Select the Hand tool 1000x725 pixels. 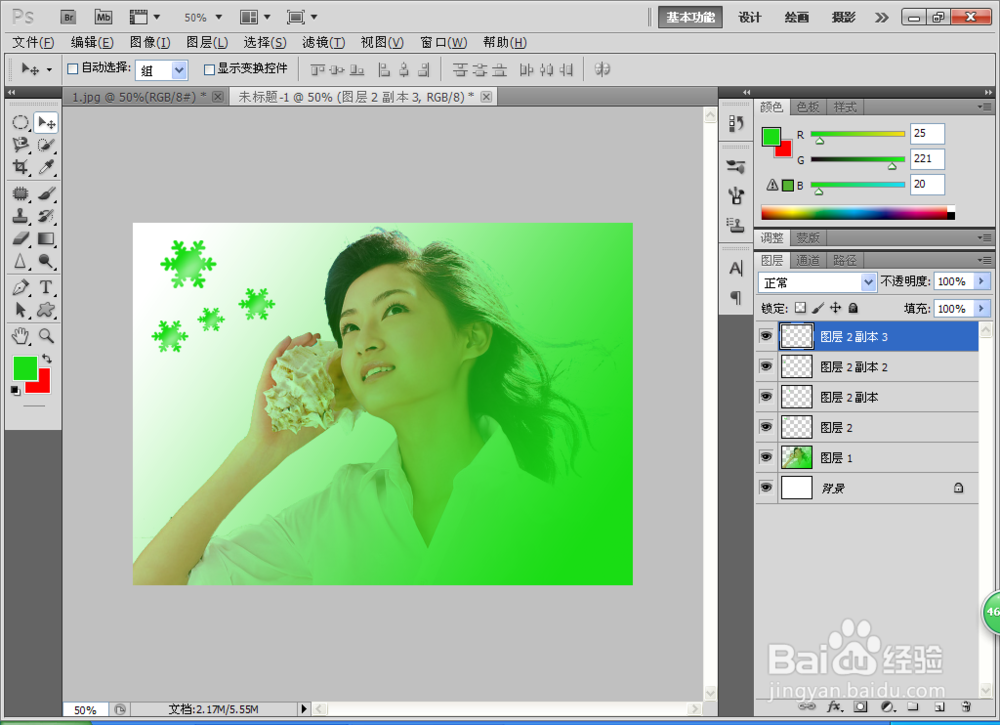point(20,335)
